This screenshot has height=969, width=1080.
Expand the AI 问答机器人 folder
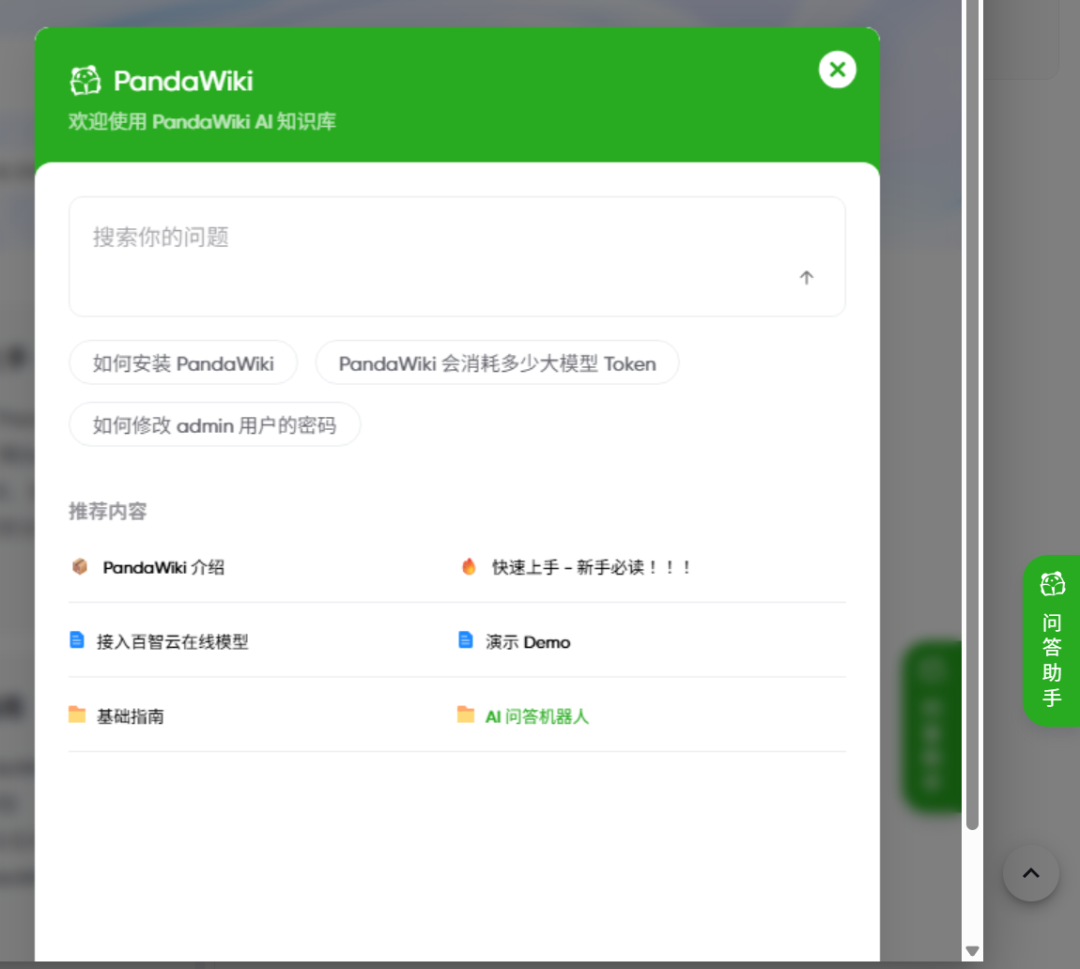point(536,715)
